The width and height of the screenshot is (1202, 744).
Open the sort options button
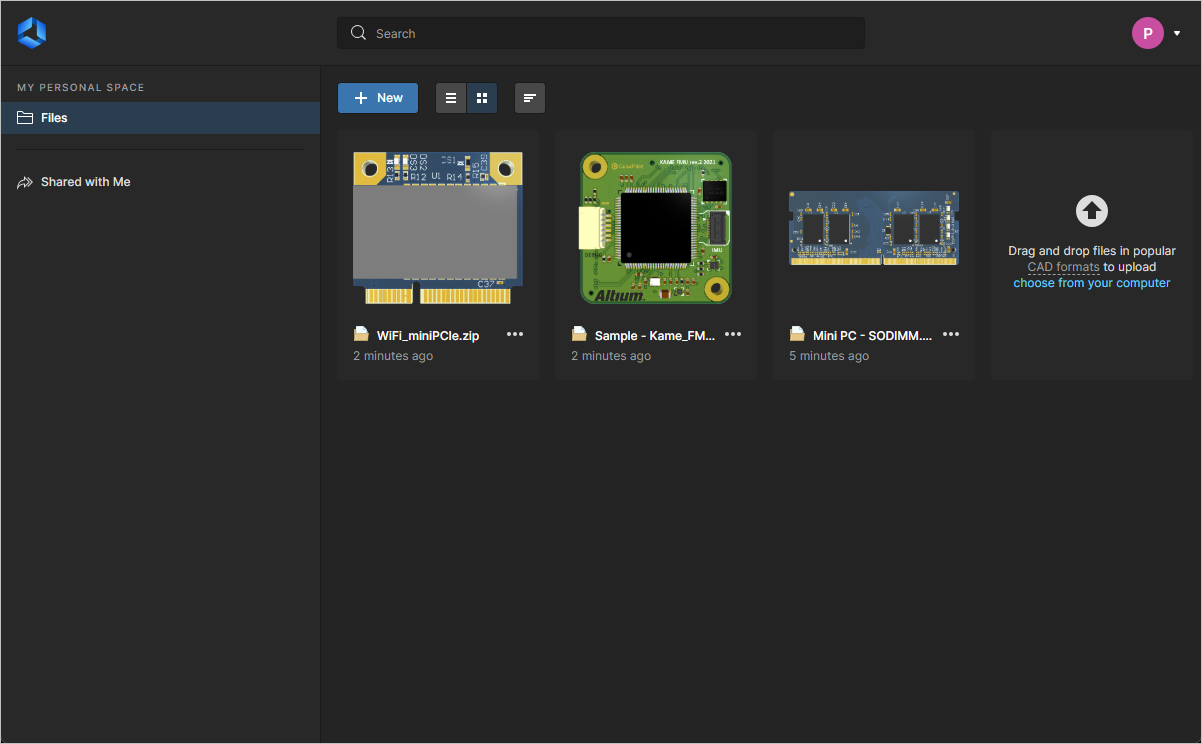coord(530,98)
